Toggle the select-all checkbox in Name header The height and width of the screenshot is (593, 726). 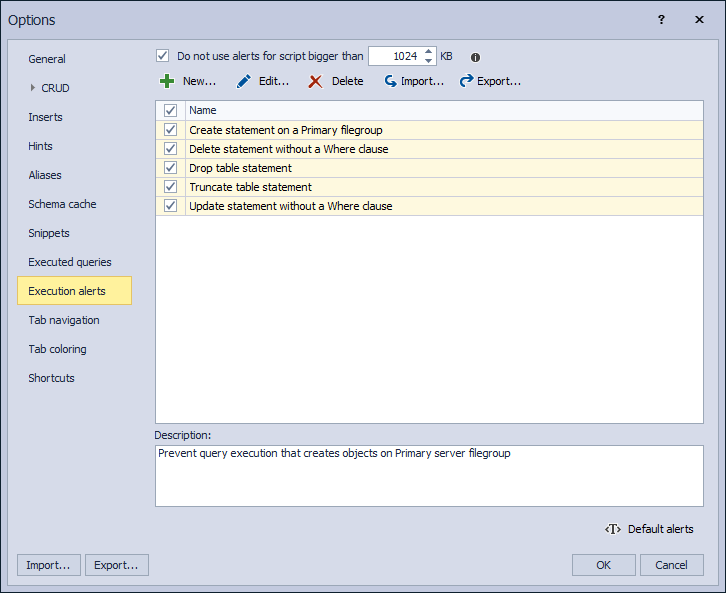(170, 110)
